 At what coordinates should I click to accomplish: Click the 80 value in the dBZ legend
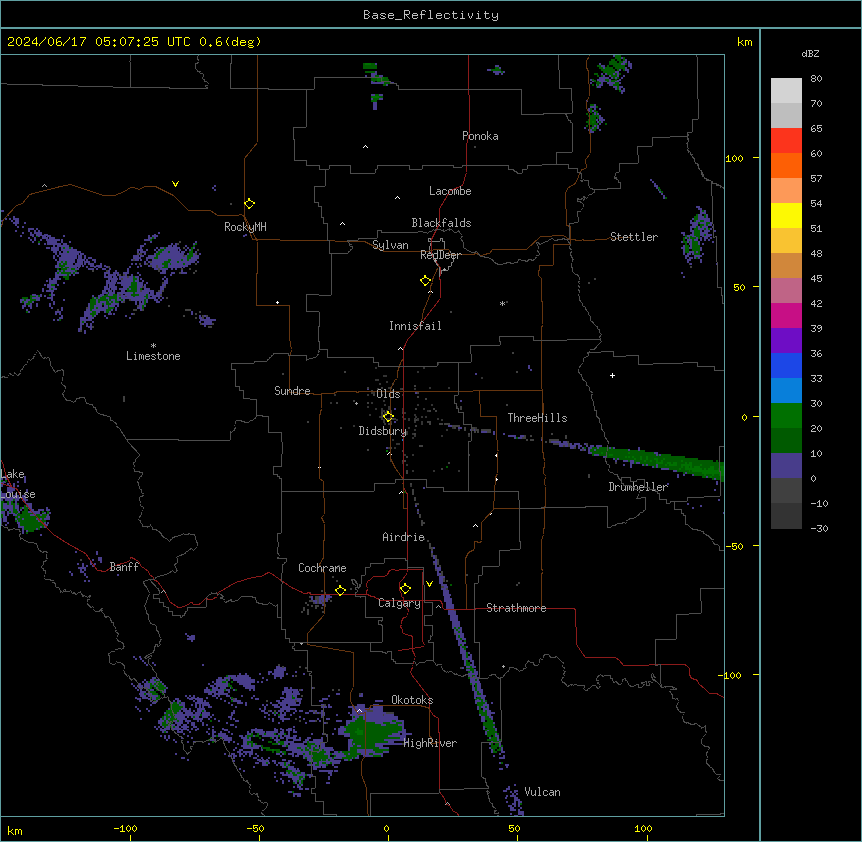click(x=816, y=79)
